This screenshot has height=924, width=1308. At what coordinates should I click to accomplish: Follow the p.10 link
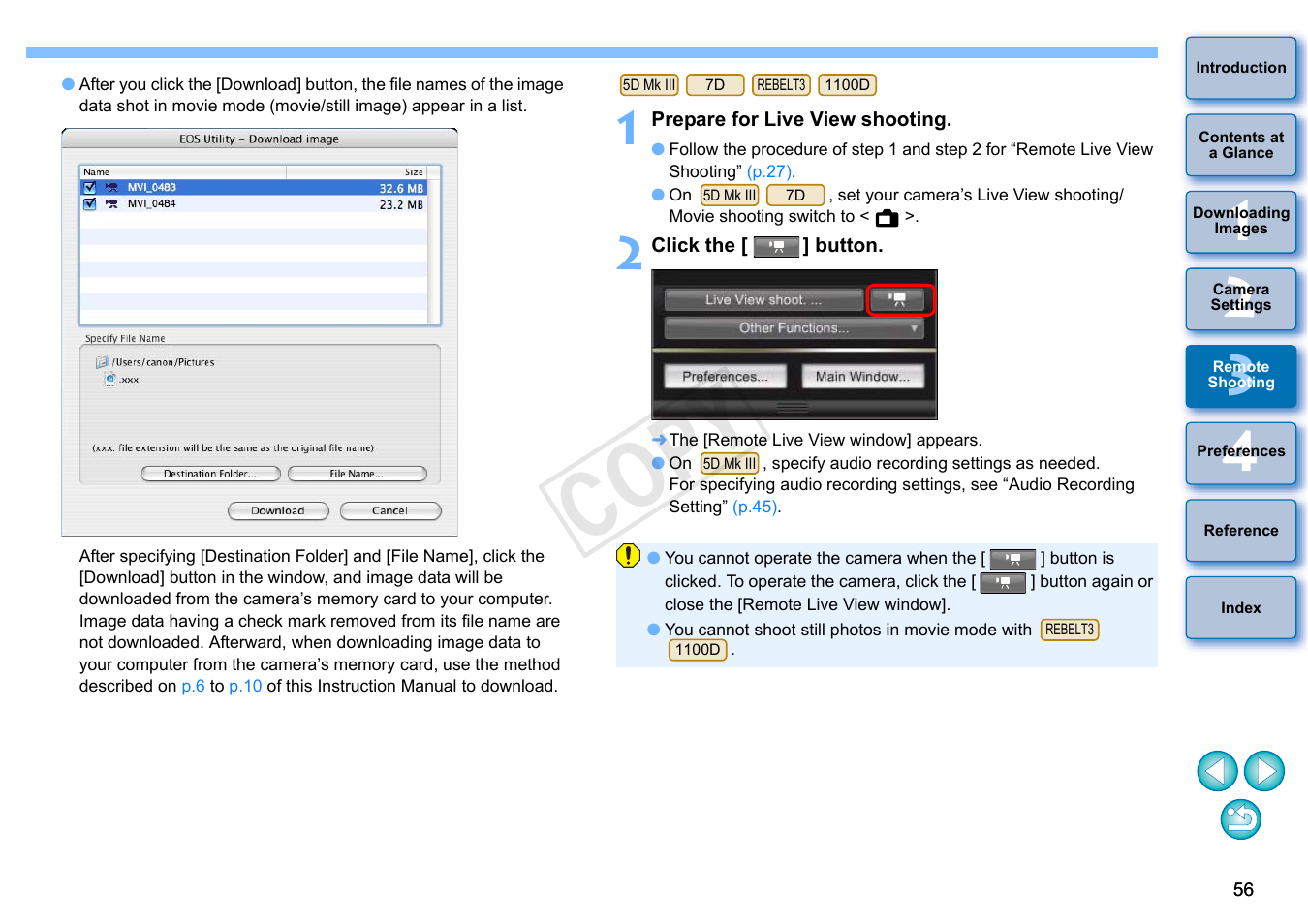point(245,687)
